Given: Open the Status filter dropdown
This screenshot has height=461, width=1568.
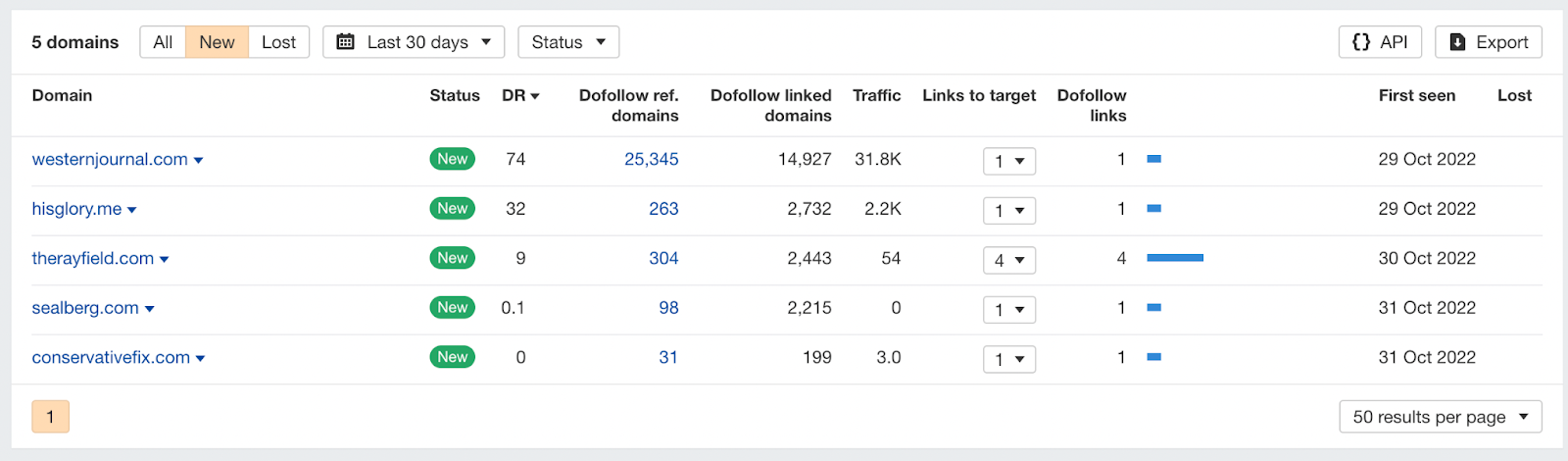Looking at the screenshot, I should coord(568,42).
